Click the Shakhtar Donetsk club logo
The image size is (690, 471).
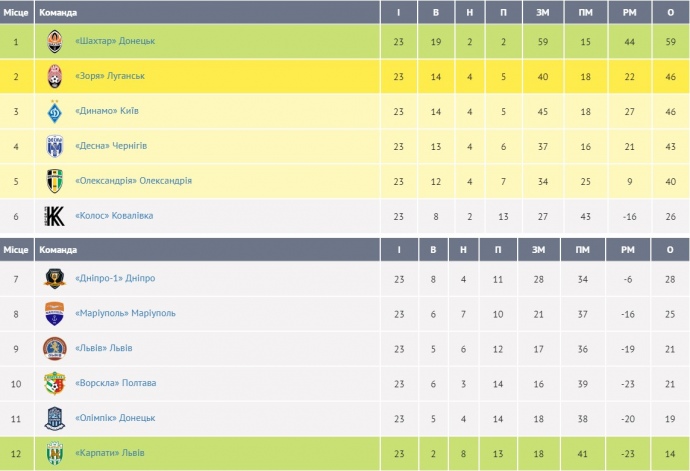[55, 41]
